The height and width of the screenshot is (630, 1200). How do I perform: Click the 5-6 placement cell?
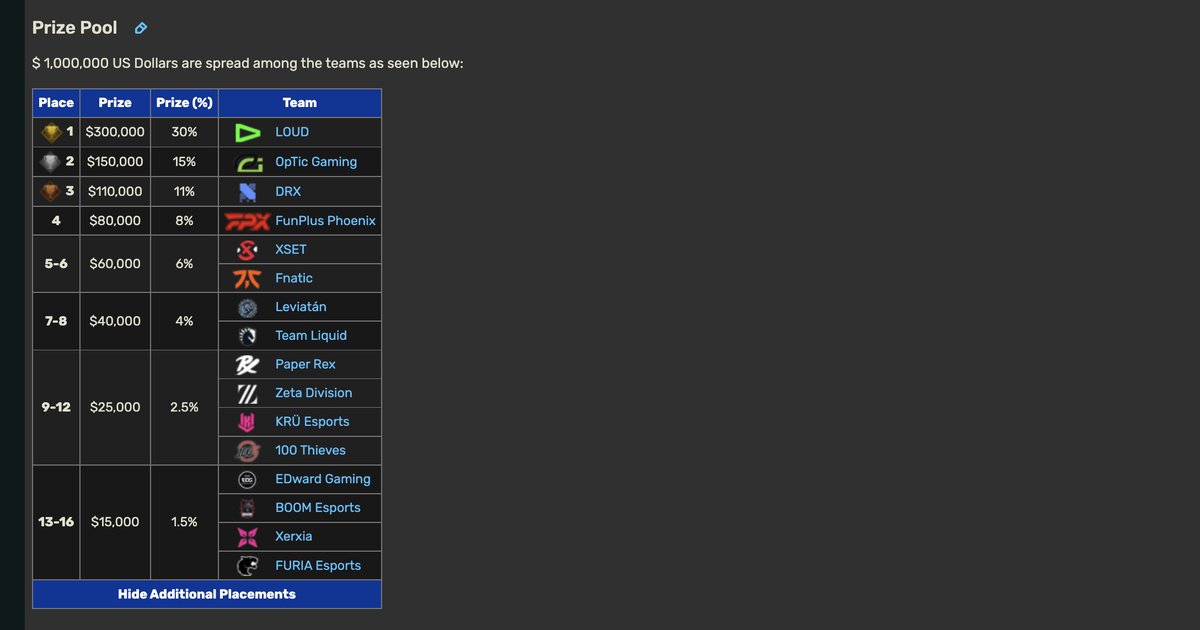[56, 264]
